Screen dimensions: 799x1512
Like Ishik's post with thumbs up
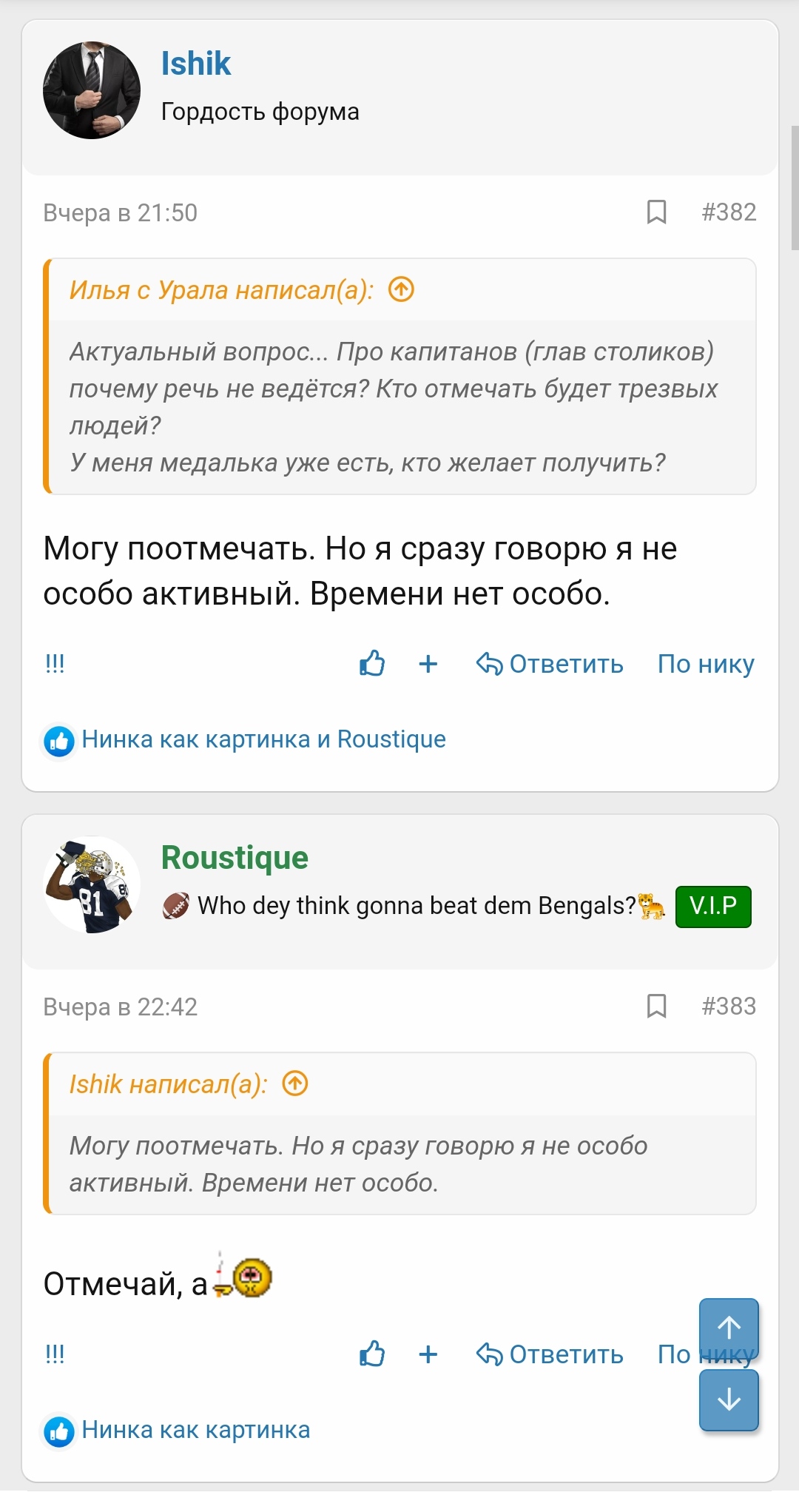(372, 664)
